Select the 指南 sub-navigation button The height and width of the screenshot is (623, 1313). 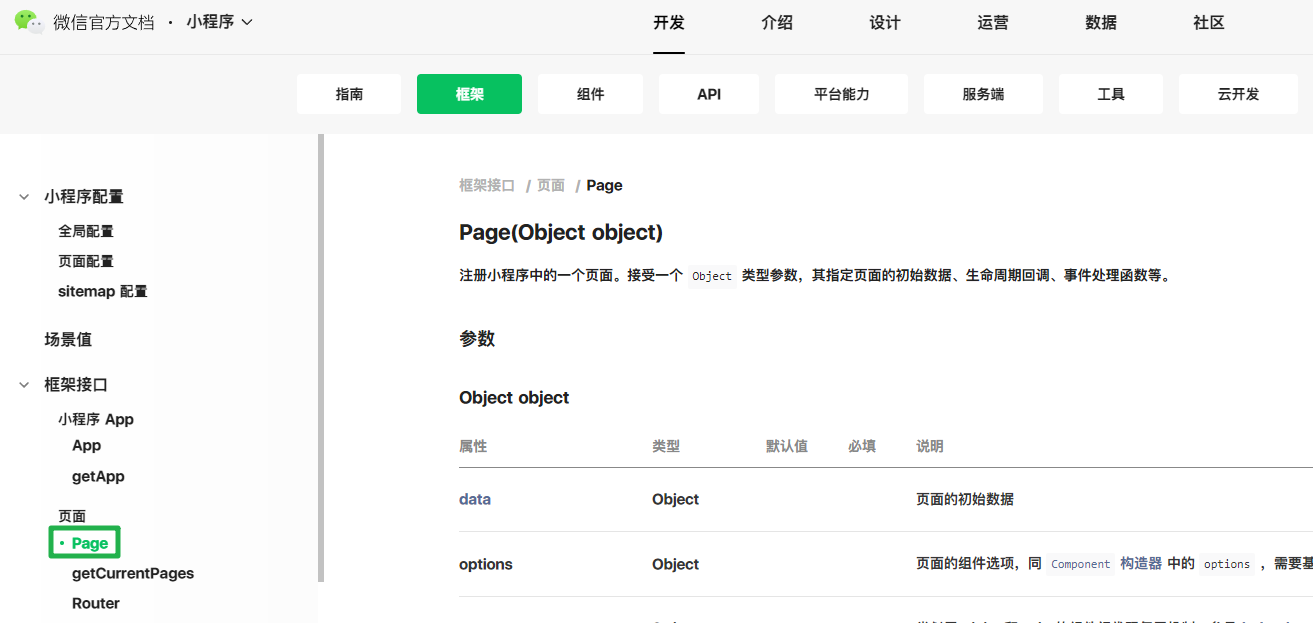pyautogui.click(x=349, y=94)
